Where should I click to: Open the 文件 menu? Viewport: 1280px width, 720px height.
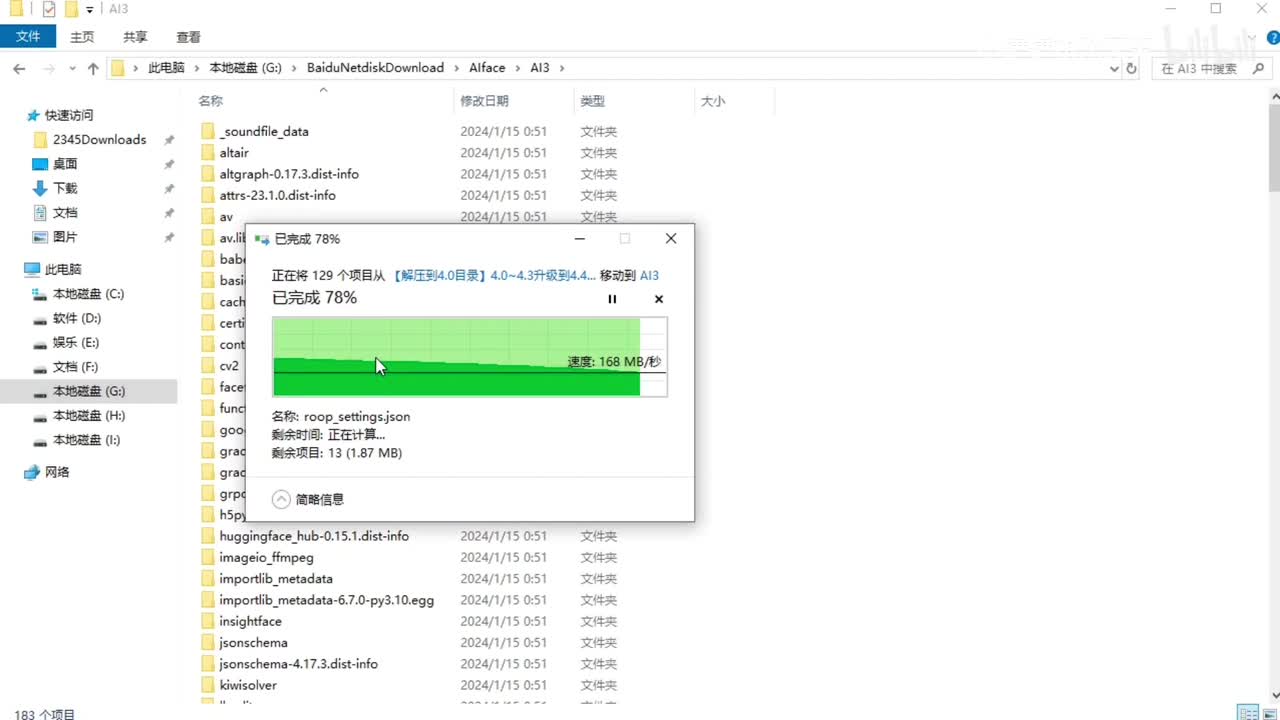[x=28, y=37]
